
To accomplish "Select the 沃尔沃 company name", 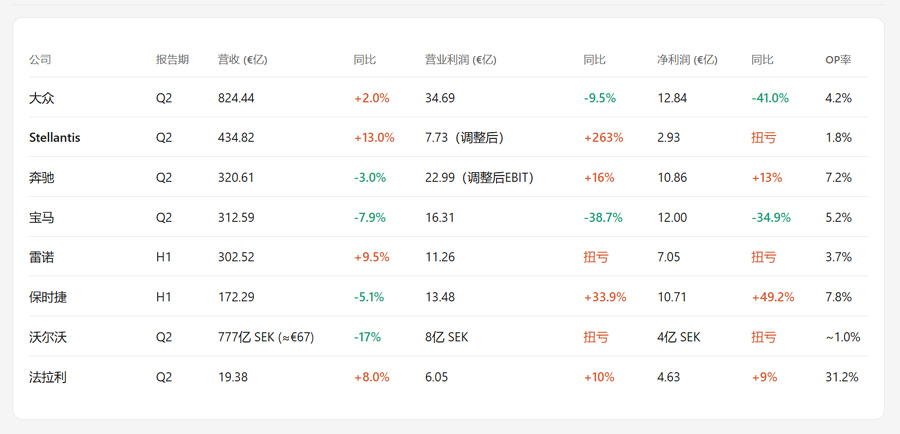I will pos(48,337).
